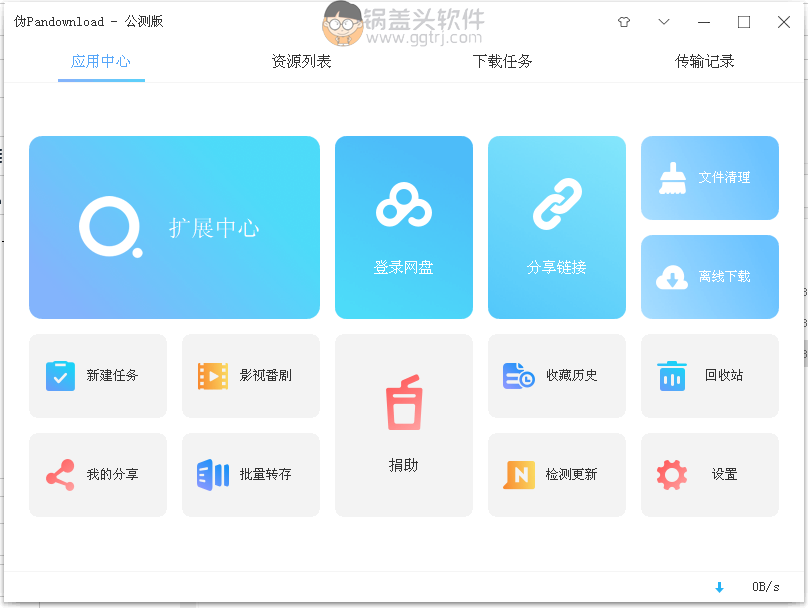Click the share icon for 我的分享
Image resolution: width=808 pixels, height=608 pixels.
(x=60, y=475)
